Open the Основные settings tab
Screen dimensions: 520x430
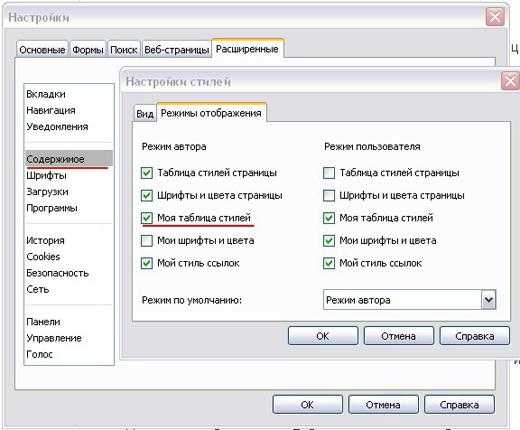tap(42, 50)
